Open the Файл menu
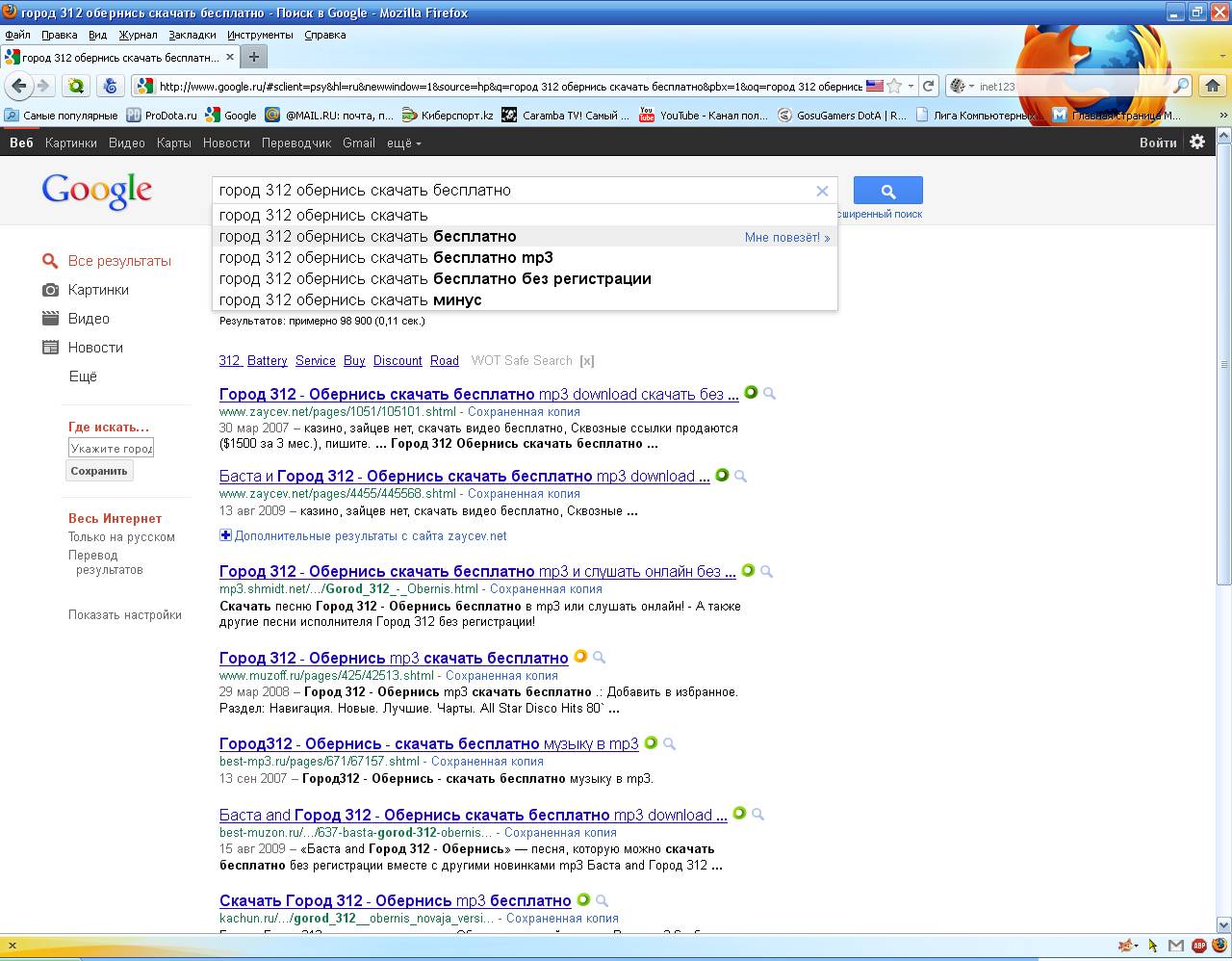This screenshot has width=1232, height=961. [x=17, y=35]
